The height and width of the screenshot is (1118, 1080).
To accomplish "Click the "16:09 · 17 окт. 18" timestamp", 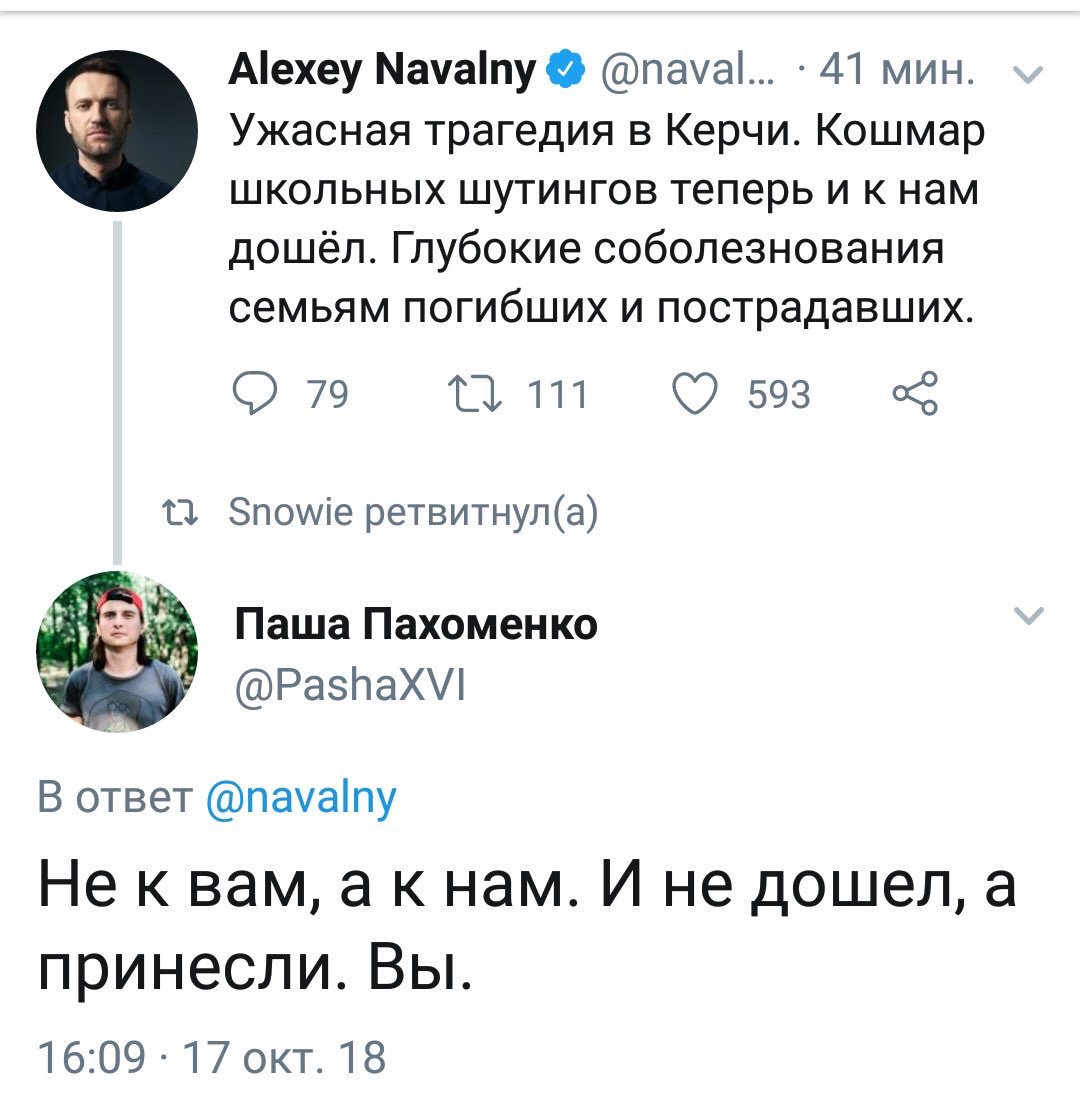I will click(x=211, y=1056).
